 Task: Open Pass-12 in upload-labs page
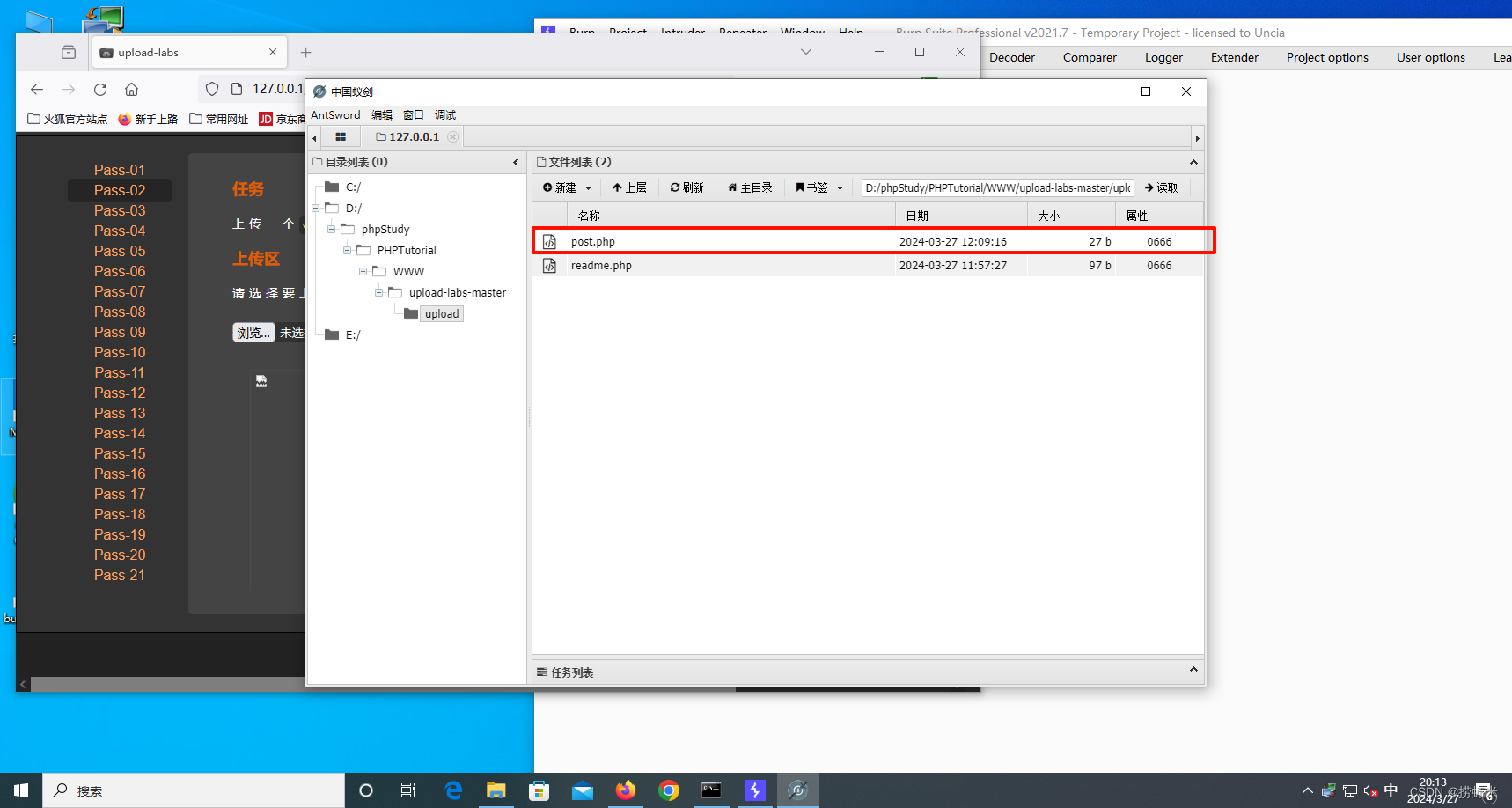pyautogui.click(x=120, y=393)
